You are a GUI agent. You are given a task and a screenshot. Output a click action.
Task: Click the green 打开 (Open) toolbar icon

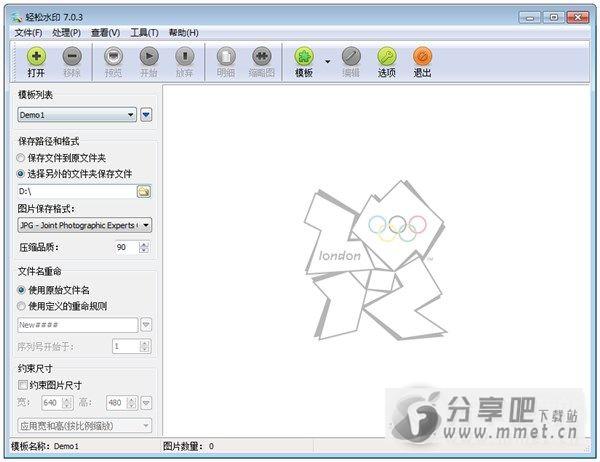36,57
